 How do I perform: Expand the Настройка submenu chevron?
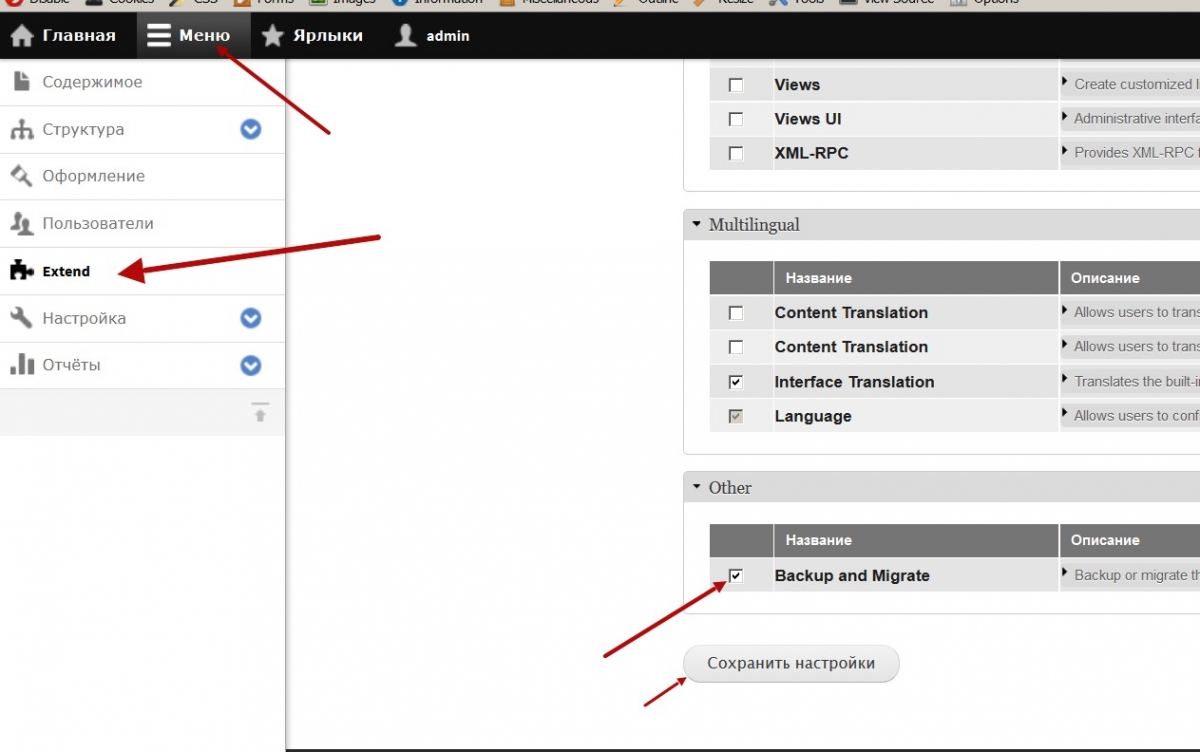coord(251,318)
